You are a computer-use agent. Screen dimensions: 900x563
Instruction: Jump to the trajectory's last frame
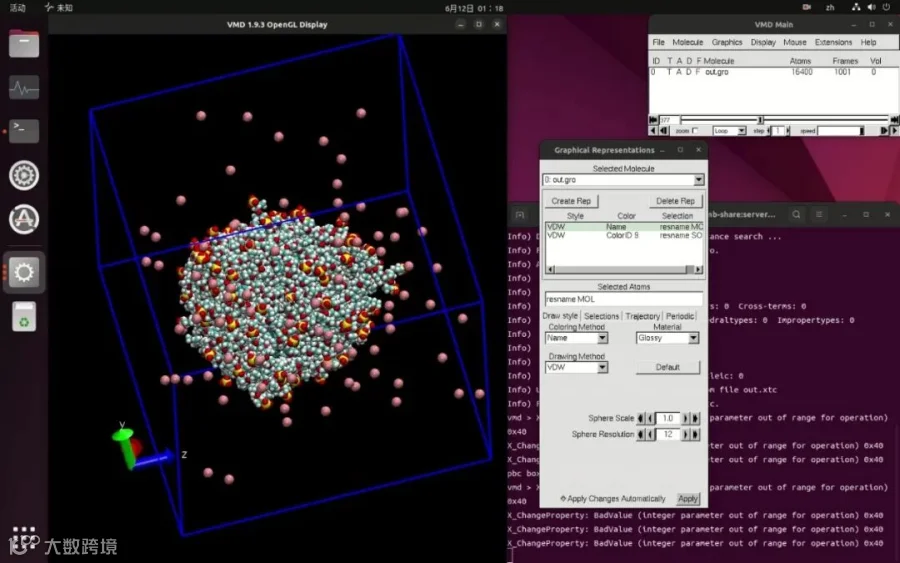click(x=895, y=119)
